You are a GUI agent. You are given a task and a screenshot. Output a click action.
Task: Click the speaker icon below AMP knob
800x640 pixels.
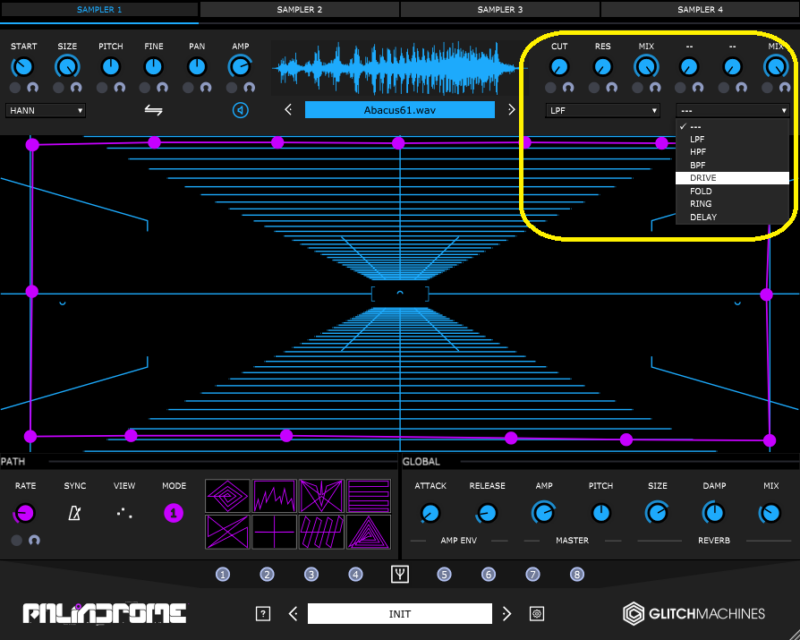(x=240, y=110)
